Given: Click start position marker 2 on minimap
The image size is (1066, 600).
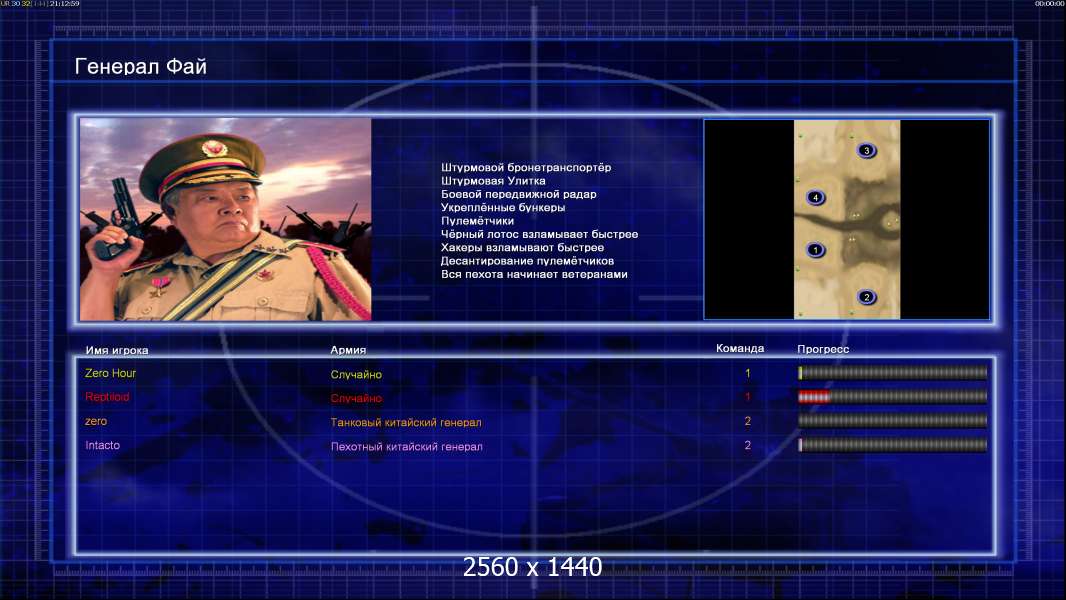Looking at the screenshot, I should 866,297.
